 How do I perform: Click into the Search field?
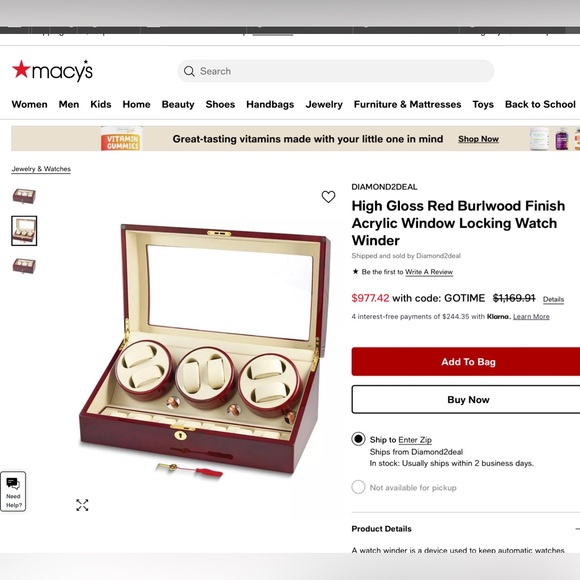pyautogui.click(x=335, y=71)
